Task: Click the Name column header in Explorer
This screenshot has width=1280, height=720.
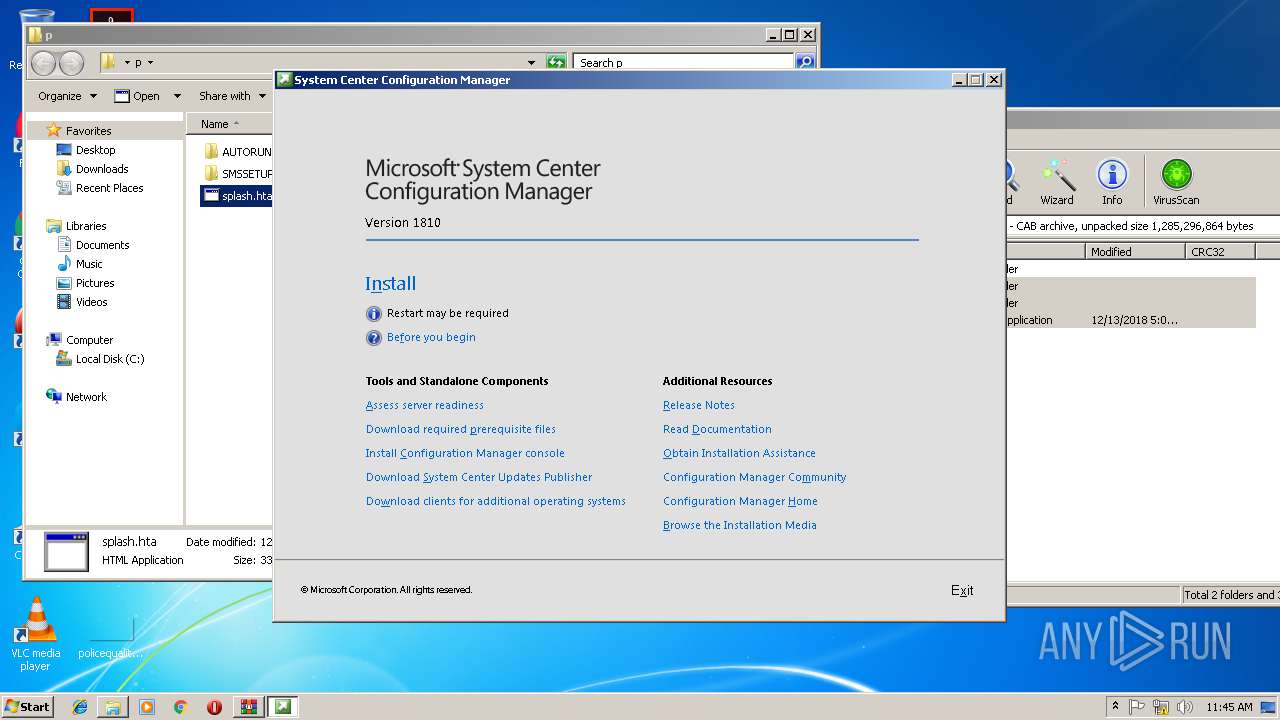Action: click(230, 124)
